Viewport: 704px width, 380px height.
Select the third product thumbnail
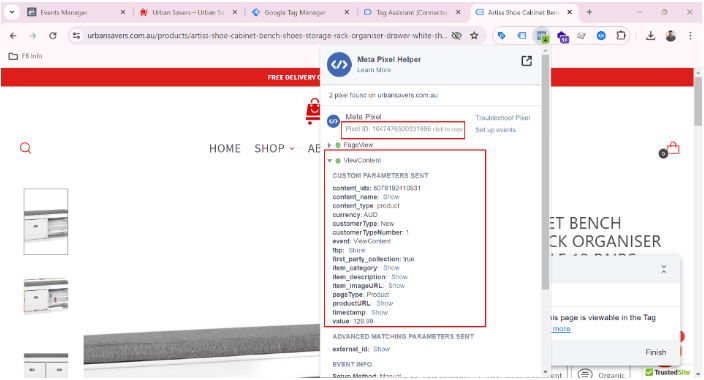[x=46, y=365]
